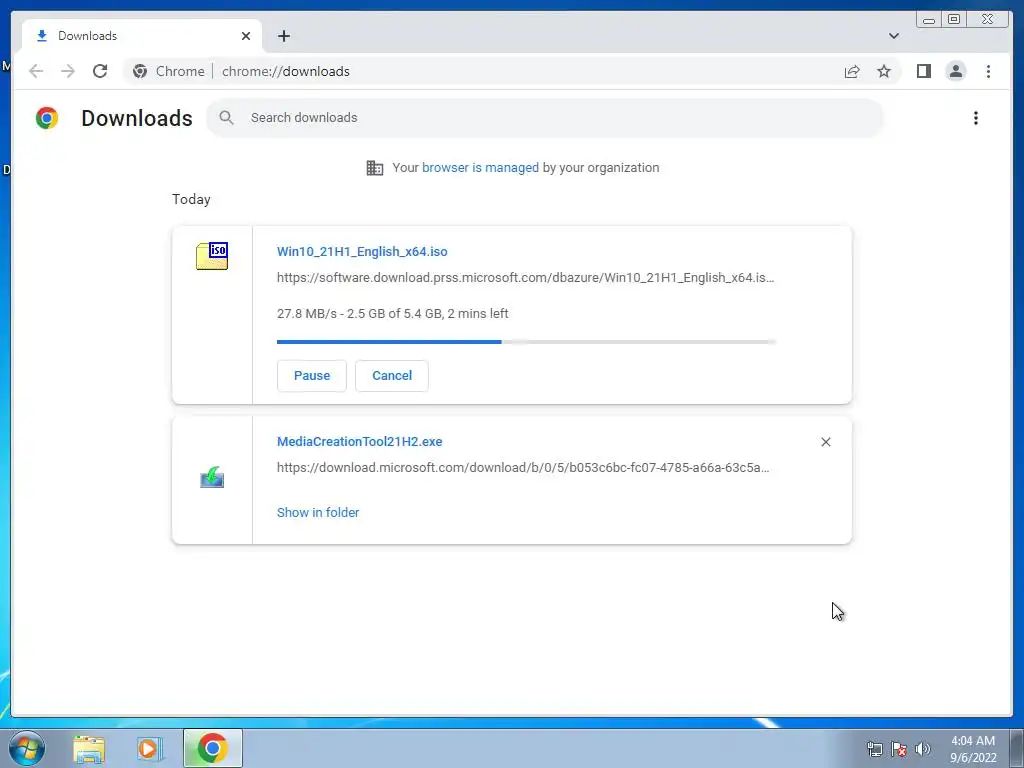
Task: Click the ISO file icon
Action: click(212, 255)
